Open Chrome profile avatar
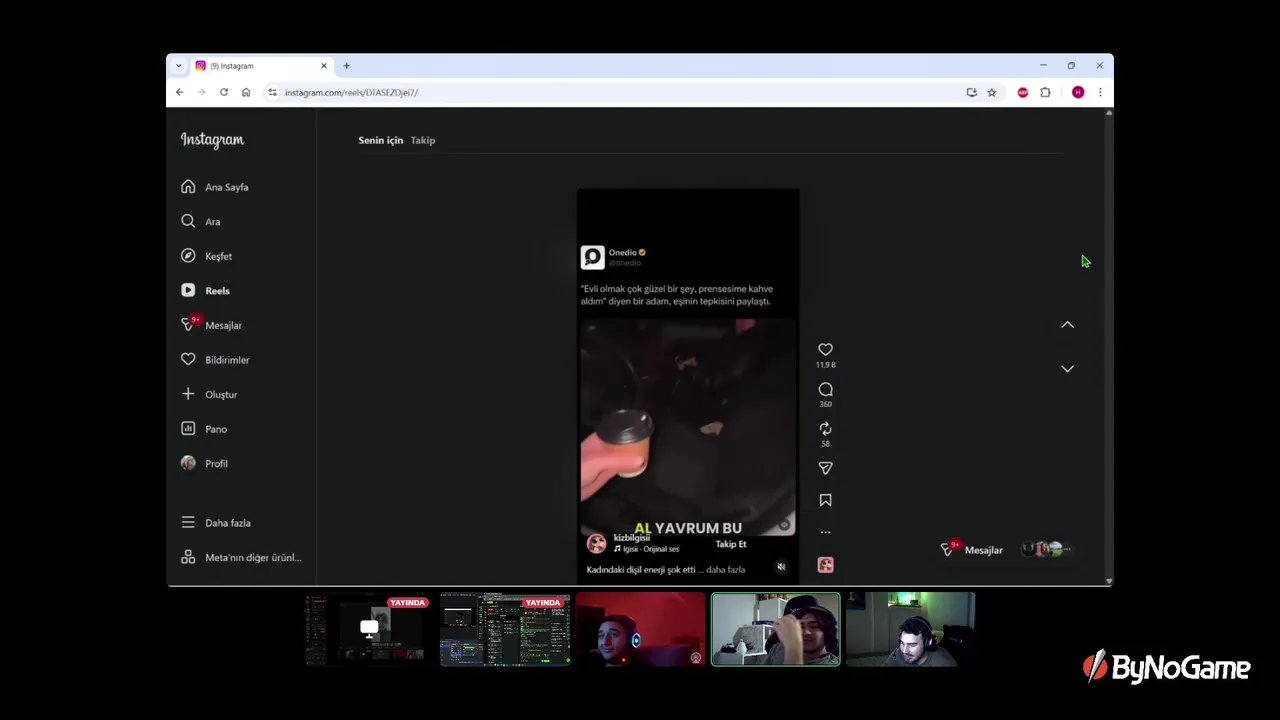This screenshot has height=720, width=1280. (x=1077, y=92)
